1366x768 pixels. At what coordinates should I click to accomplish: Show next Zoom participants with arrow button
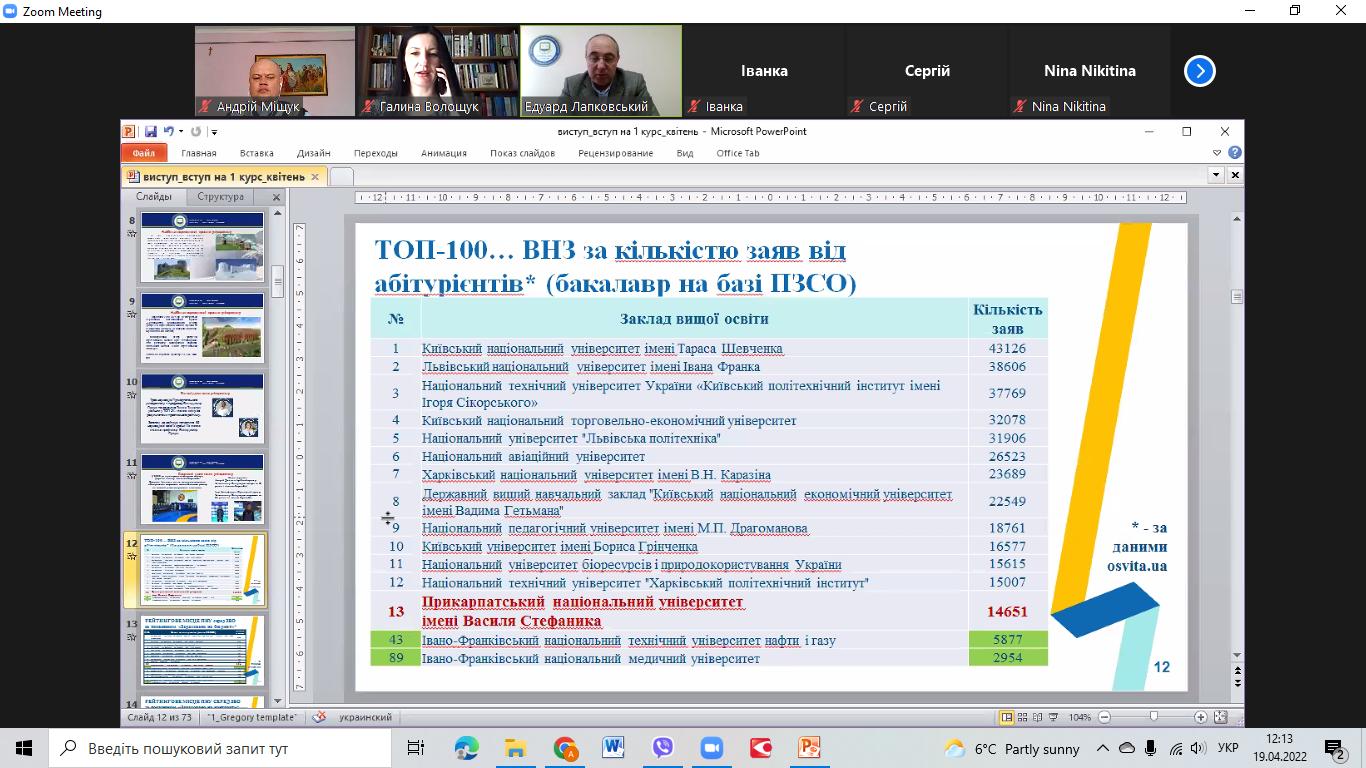[1199, 71]
